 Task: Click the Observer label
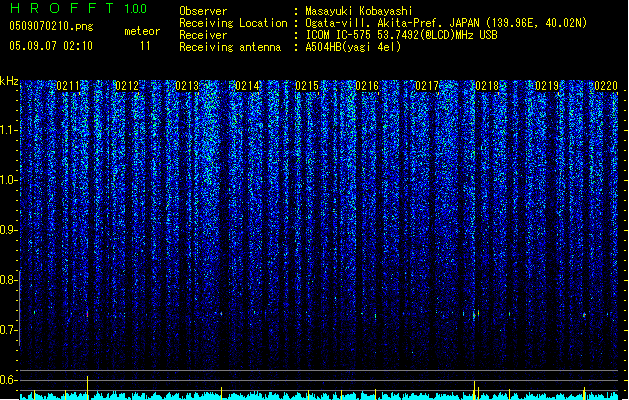point(203,11)
